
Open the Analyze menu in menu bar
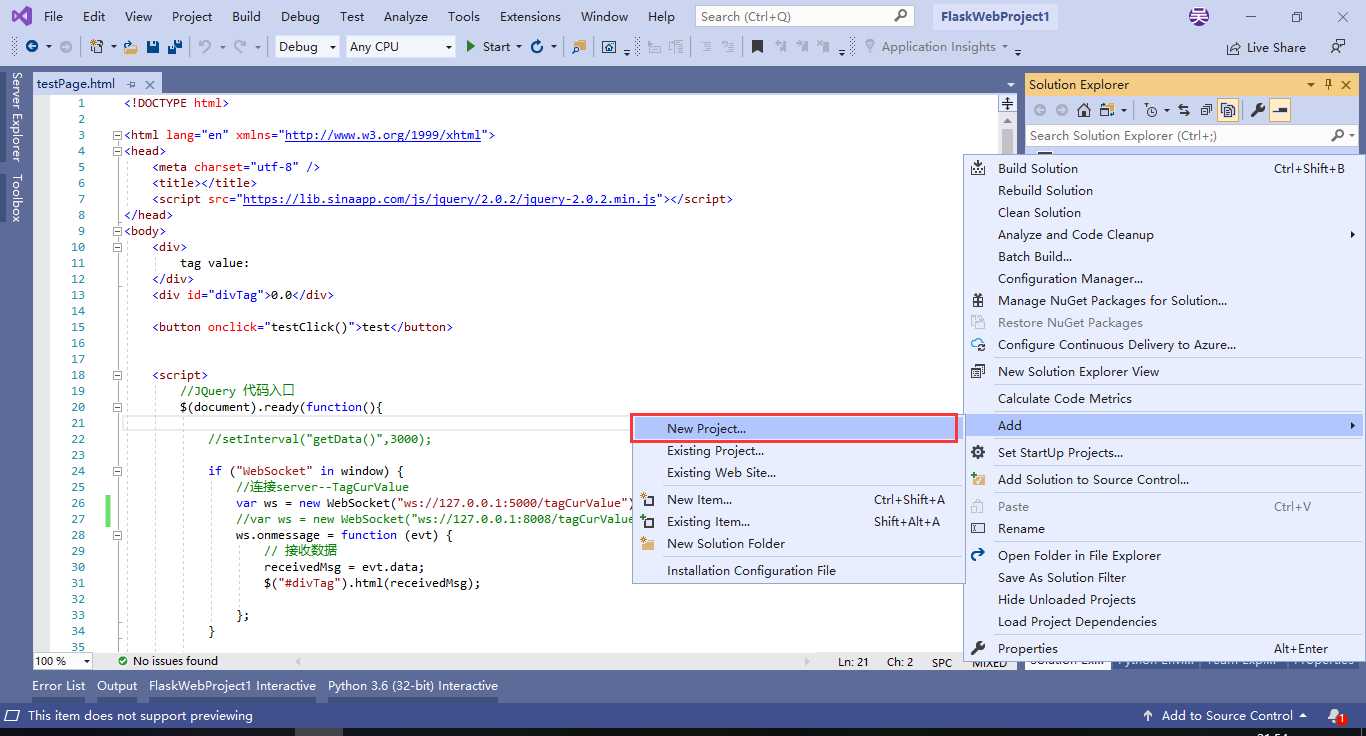(406, 17)
